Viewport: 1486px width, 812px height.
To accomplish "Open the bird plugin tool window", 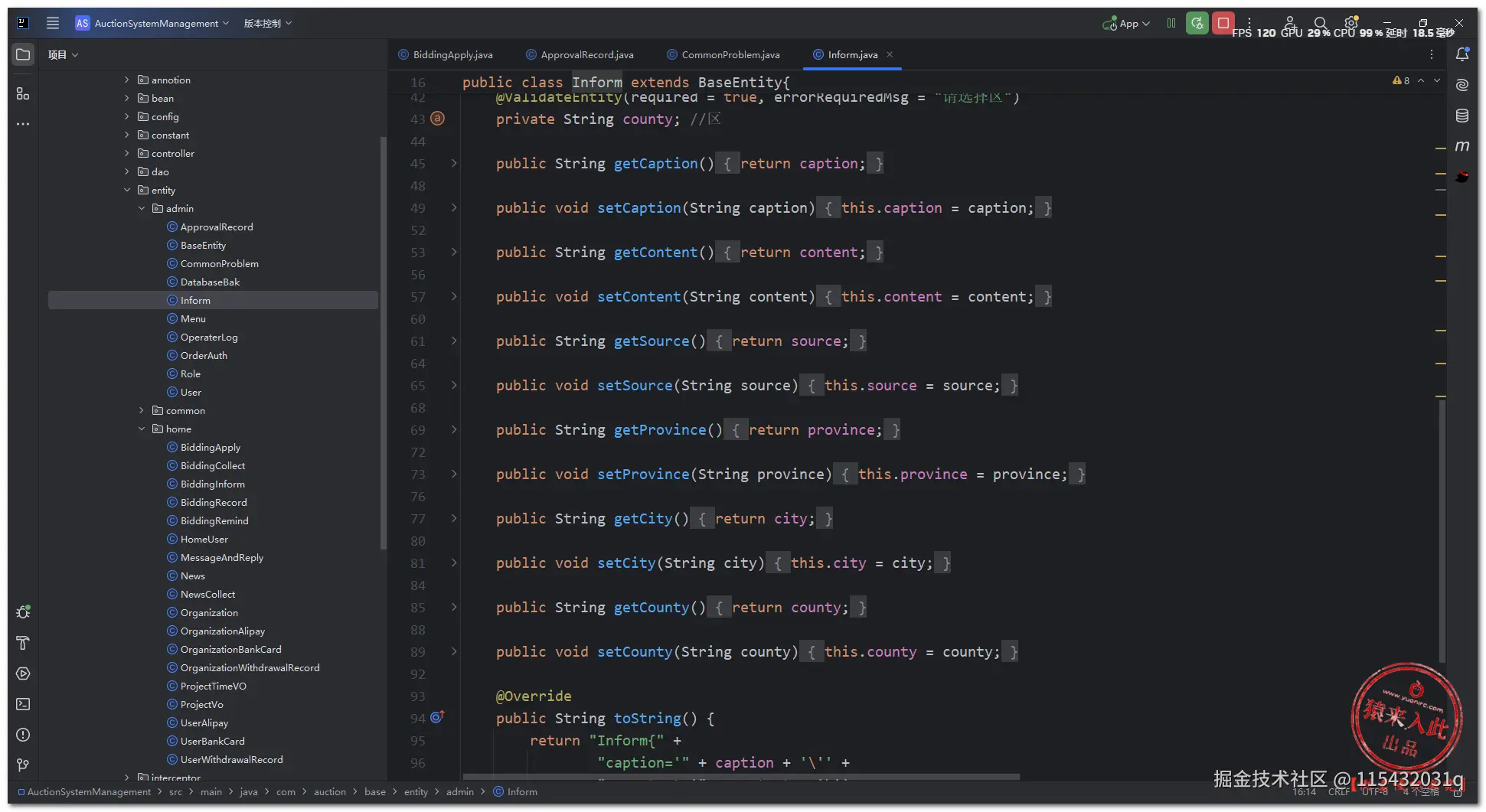I will point(1462,177).
